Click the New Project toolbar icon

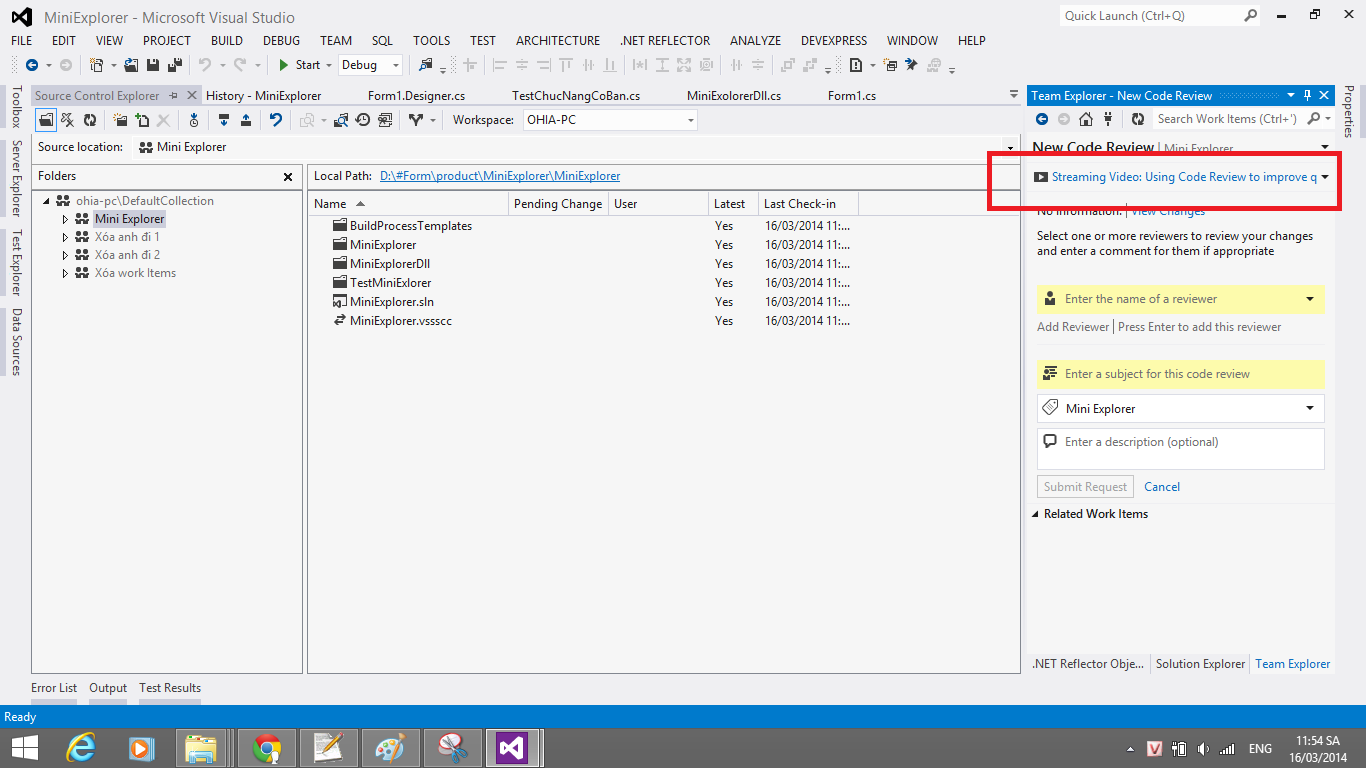[97, 65]
